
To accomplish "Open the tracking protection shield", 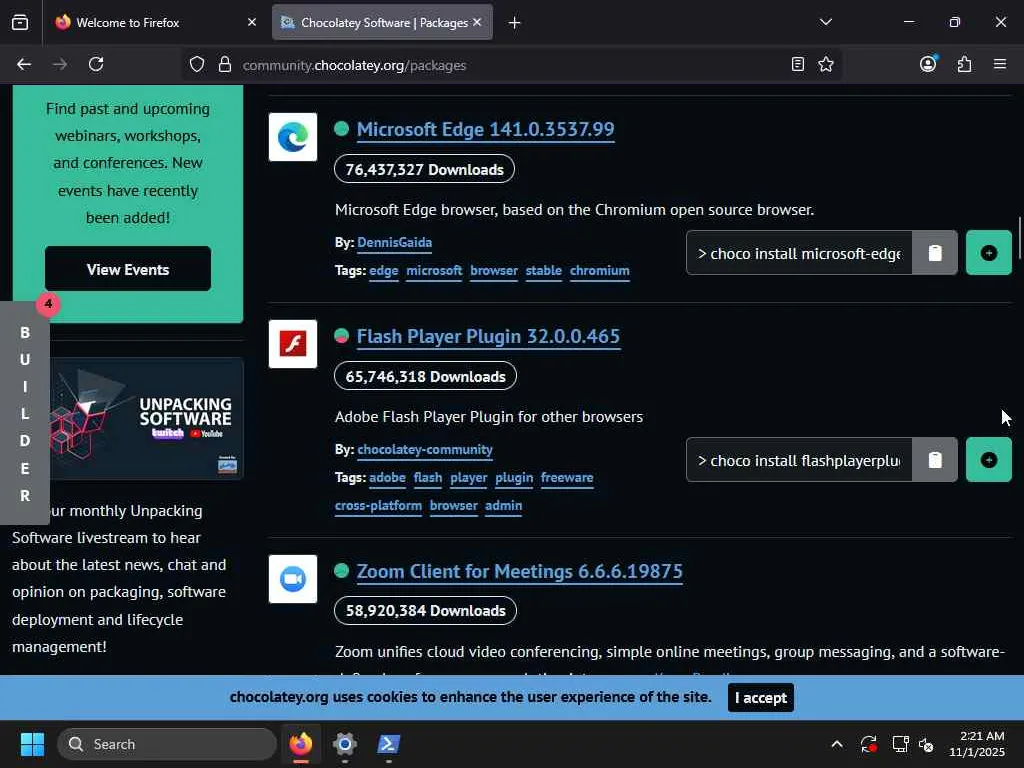I will coord(197,64).
